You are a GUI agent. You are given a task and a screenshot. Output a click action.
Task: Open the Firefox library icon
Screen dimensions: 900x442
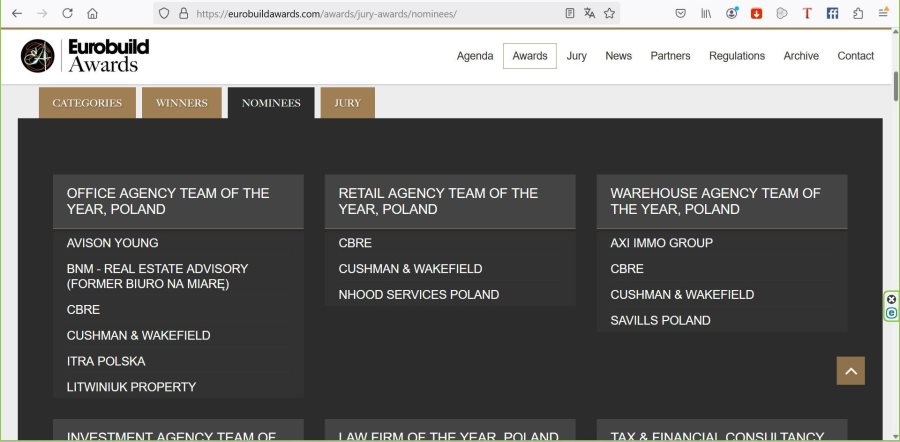coord(707,14)
